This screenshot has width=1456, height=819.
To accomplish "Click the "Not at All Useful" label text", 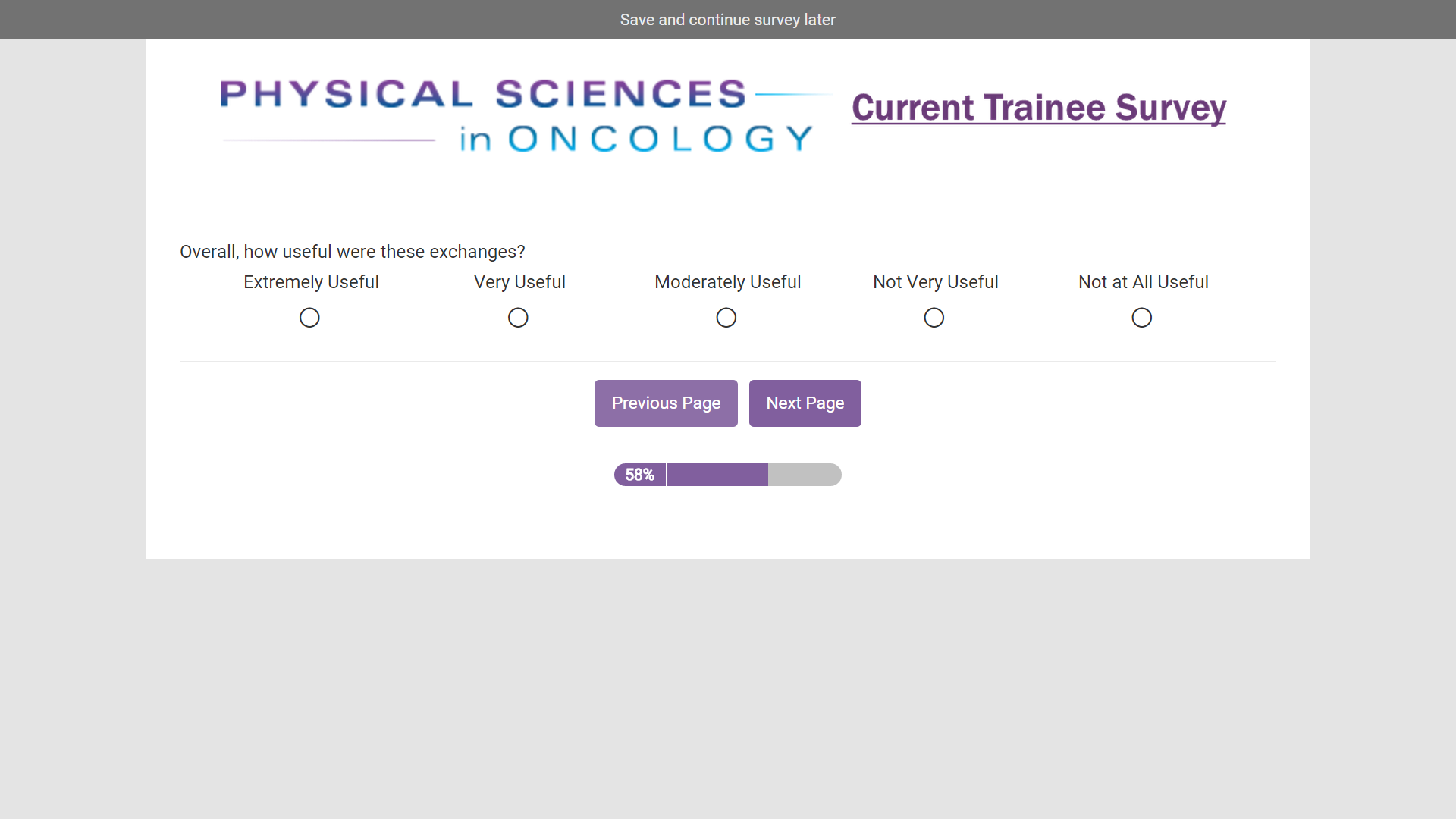I will [x=1143, y=282].
